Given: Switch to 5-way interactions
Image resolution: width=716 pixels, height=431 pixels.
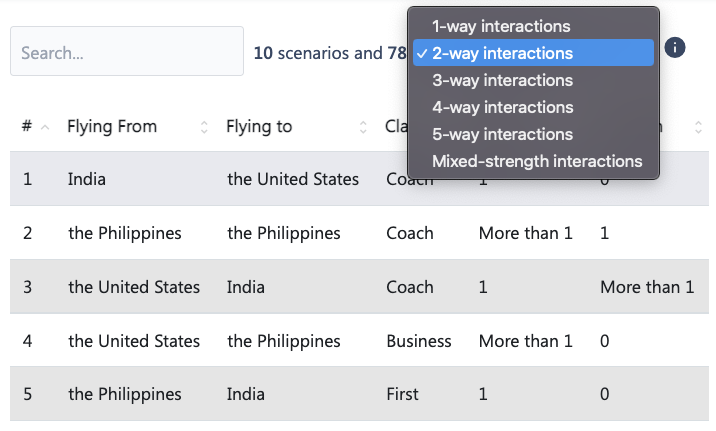Looking at the screenshot, I should tap(502, 134).
